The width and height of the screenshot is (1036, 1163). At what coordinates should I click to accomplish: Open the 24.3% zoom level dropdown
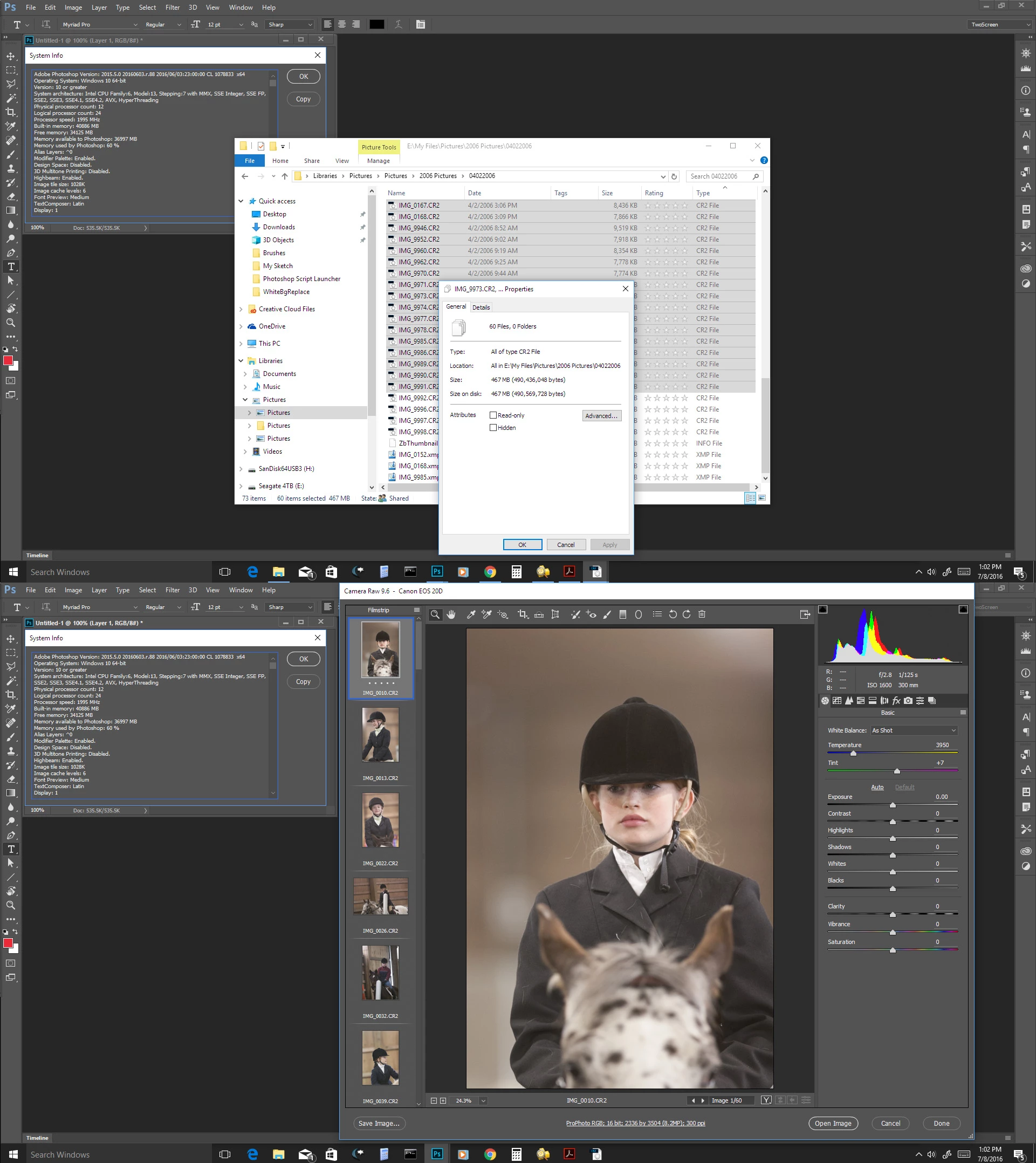483,1100
